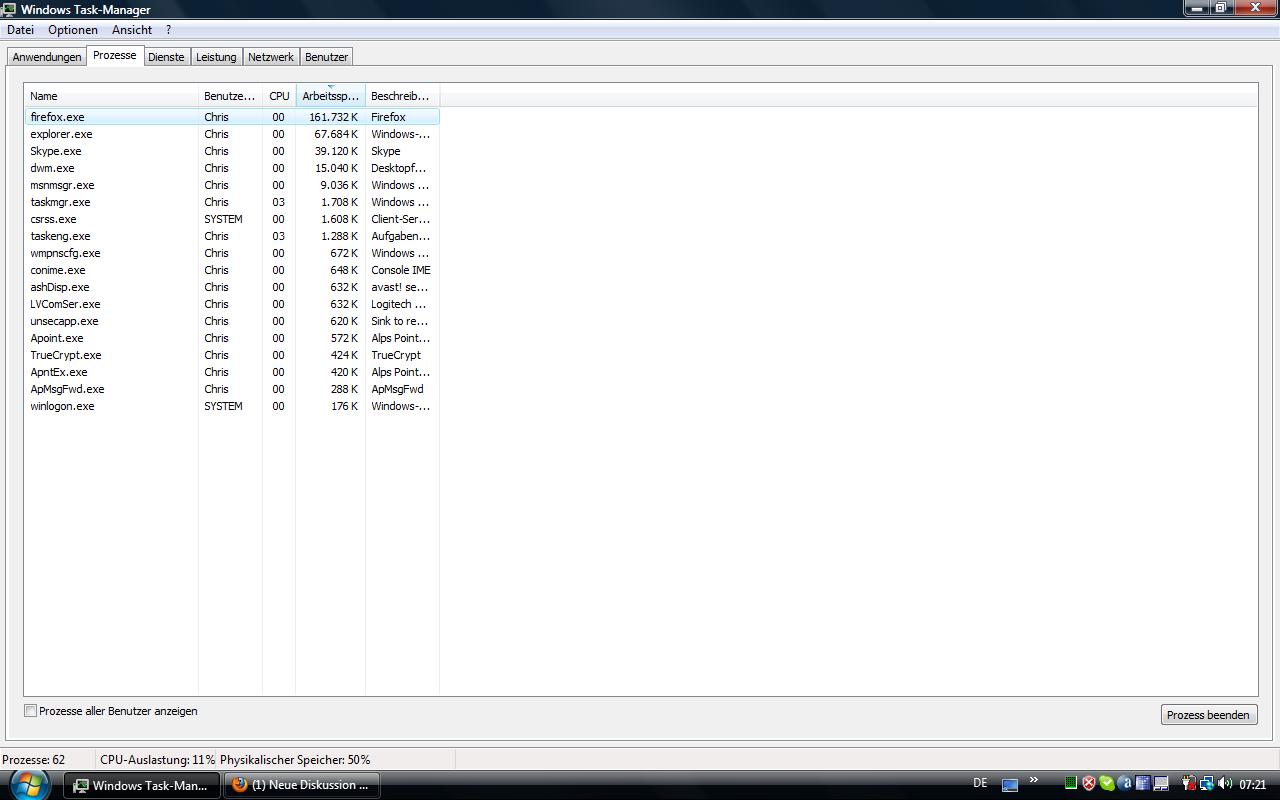Click the 67.684 K memory value
This screenshot has width=1280, height=800.
pyautogui.click(x=336, y=134)
